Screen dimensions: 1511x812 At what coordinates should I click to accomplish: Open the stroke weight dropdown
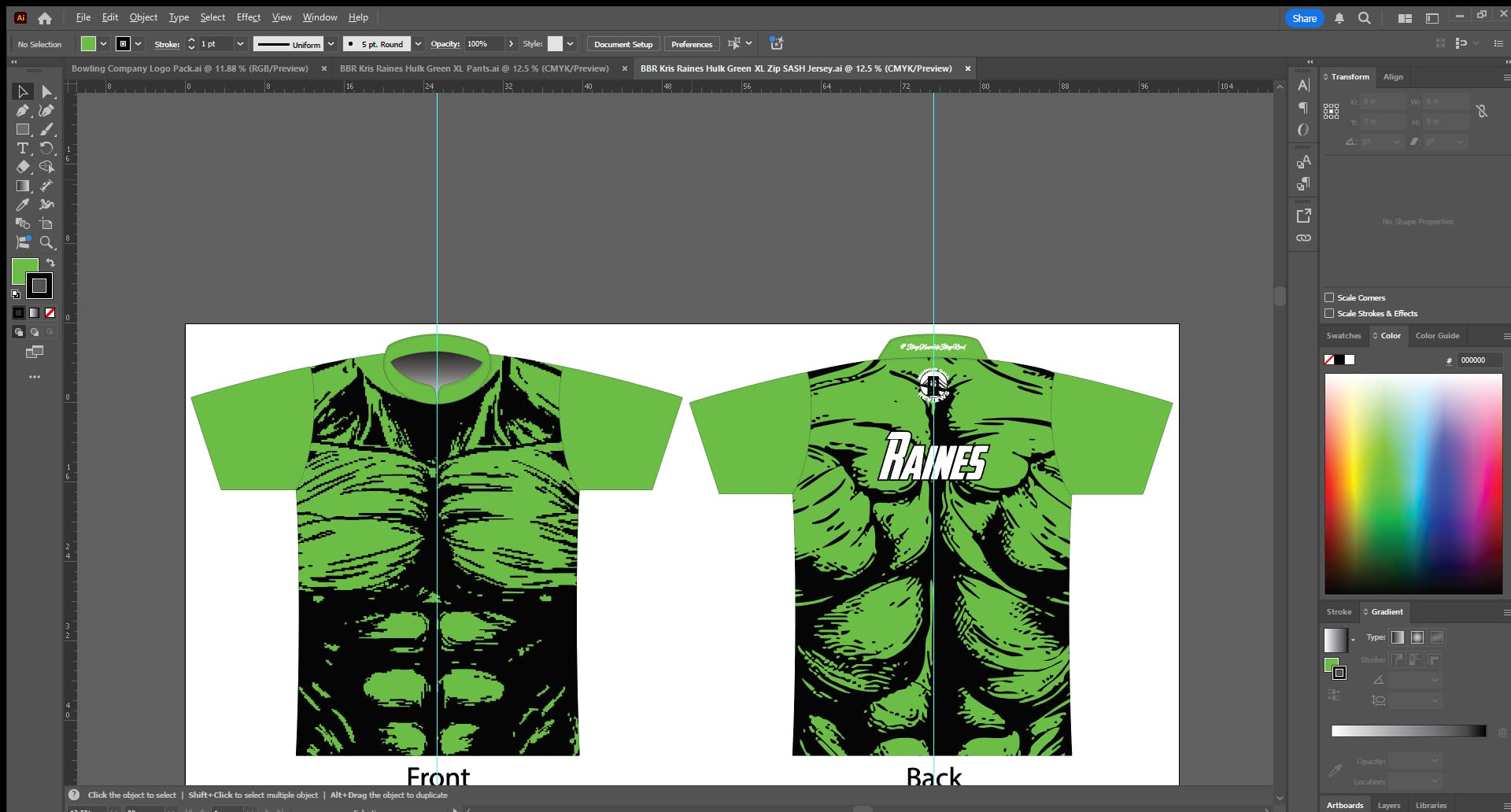[240, 44]
